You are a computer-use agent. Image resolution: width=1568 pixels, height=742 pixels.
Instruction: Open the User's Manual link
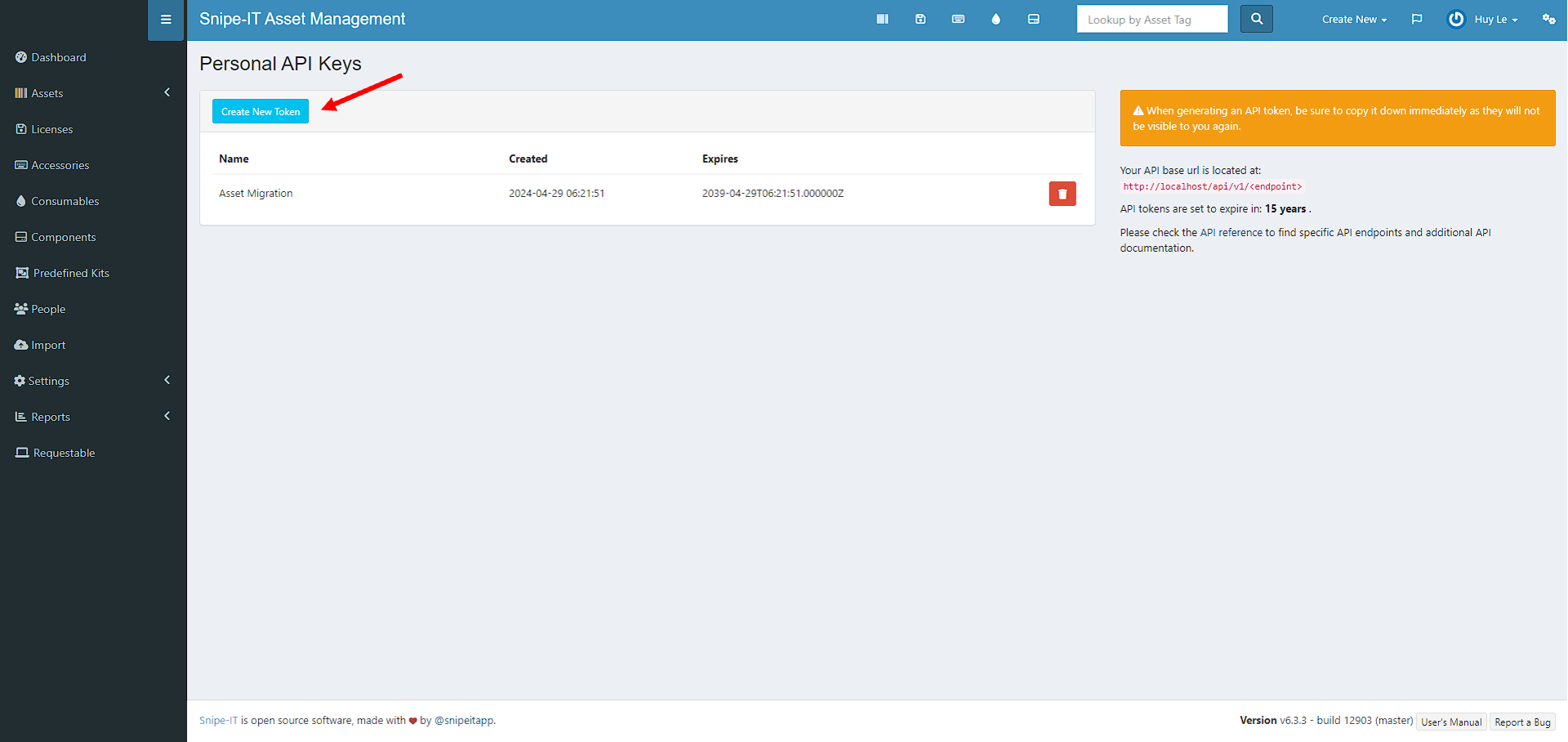1451,722
